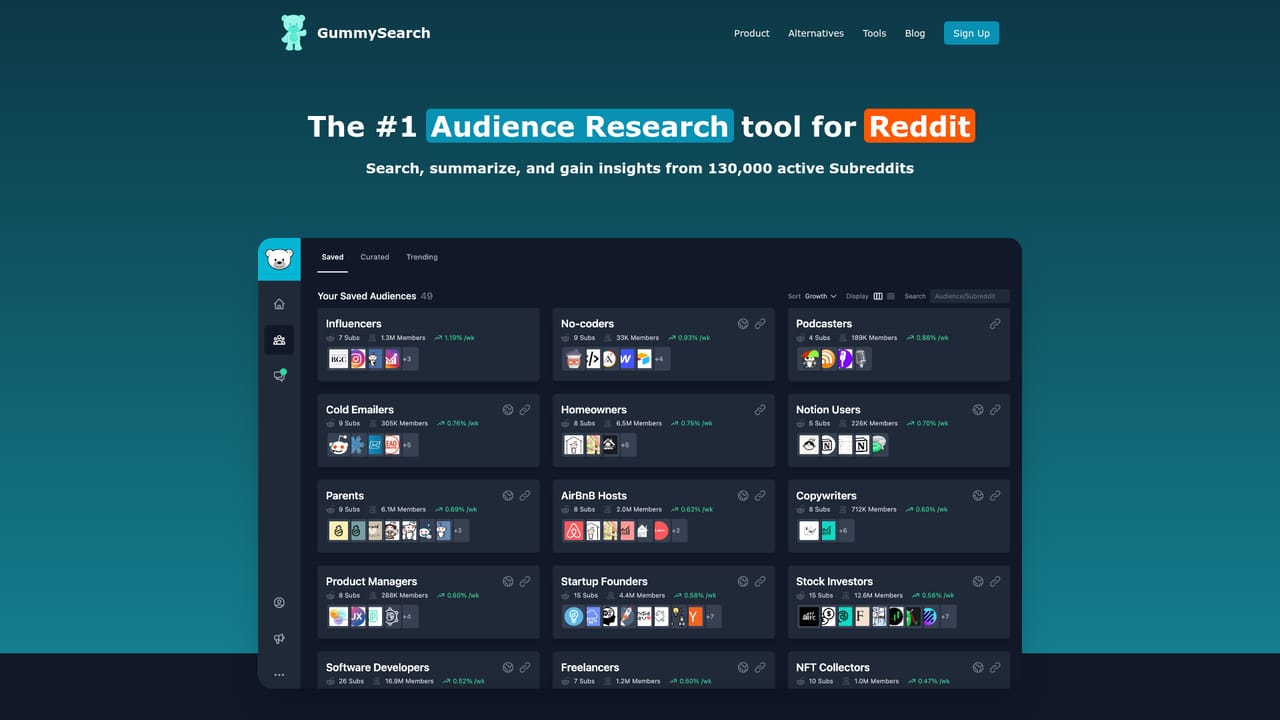Image resolution: width=1280 pixels, height=720 pixels.
Task: Click the link icon on AirBnB Hosts card
Action: click(760, 496)
